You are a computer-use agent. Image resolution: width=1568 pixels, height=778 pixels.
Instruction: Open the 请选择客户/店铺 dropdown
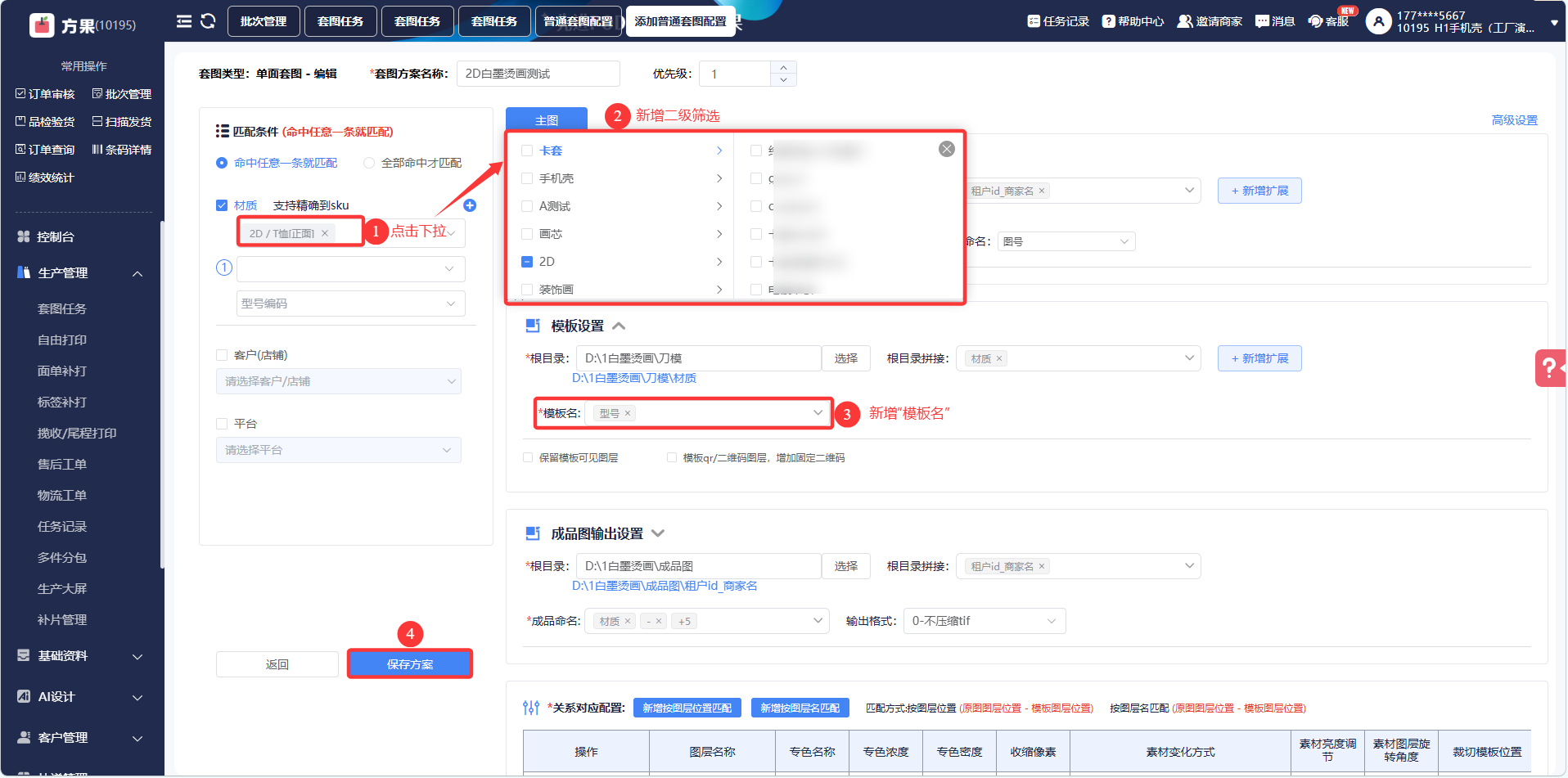pyautogui.click(x=339, y=381)
